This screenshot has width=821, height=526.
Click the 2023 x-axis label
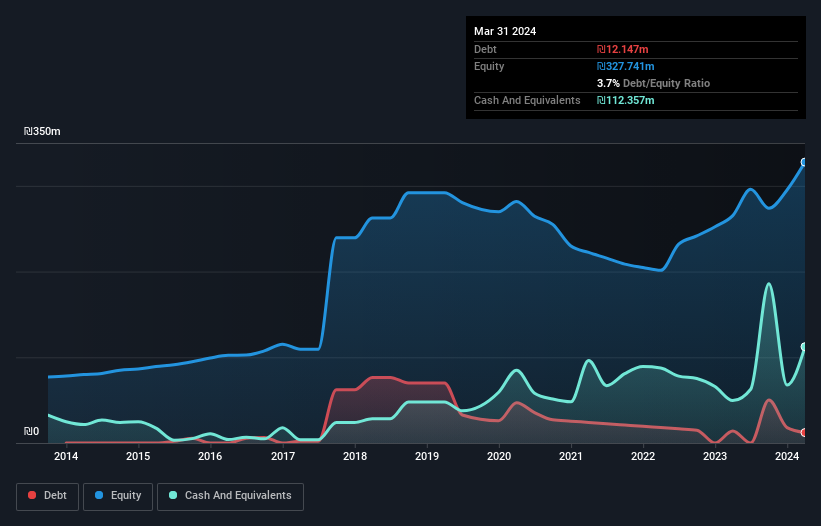(x=715, y=456)
